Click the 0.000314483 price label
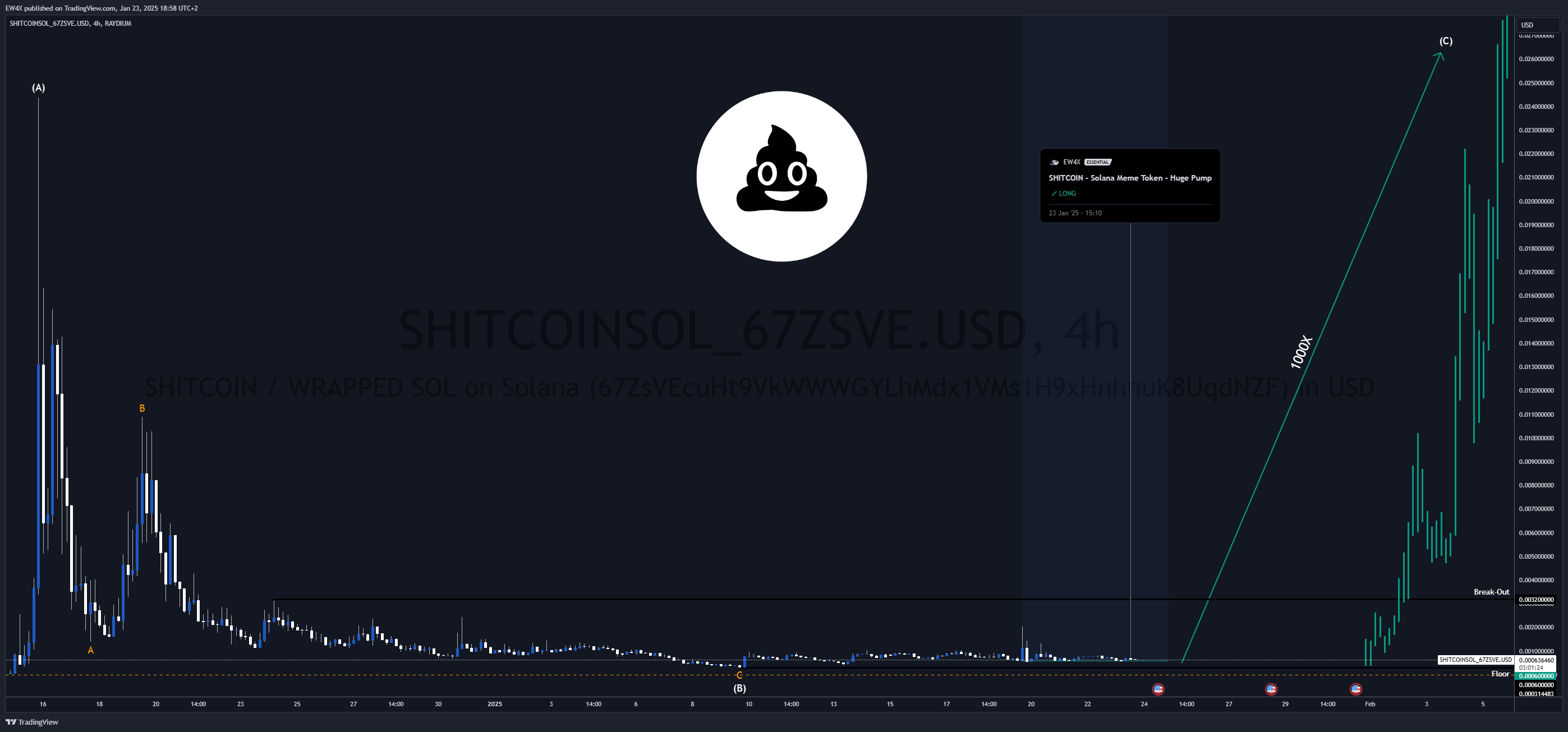This screenshot has width=1568, height=732. (1537, 694)
